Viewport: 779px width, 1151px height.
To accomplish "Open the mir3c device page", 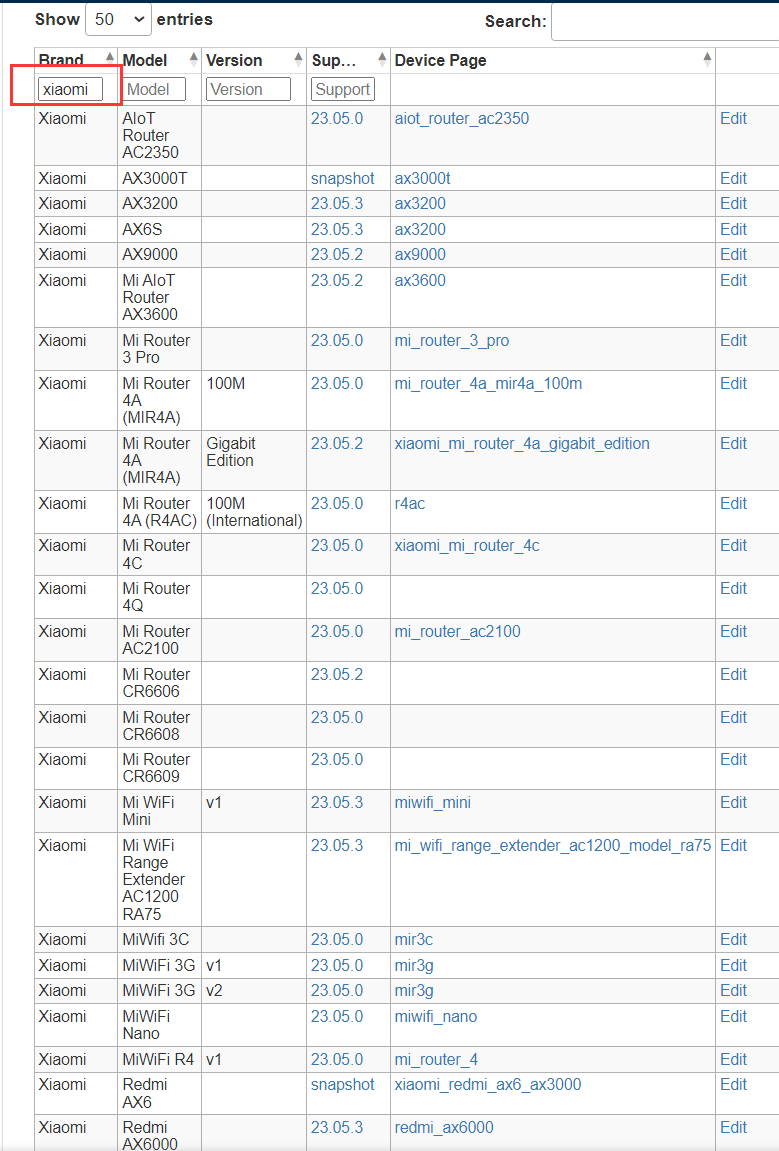I will (413, 940).
